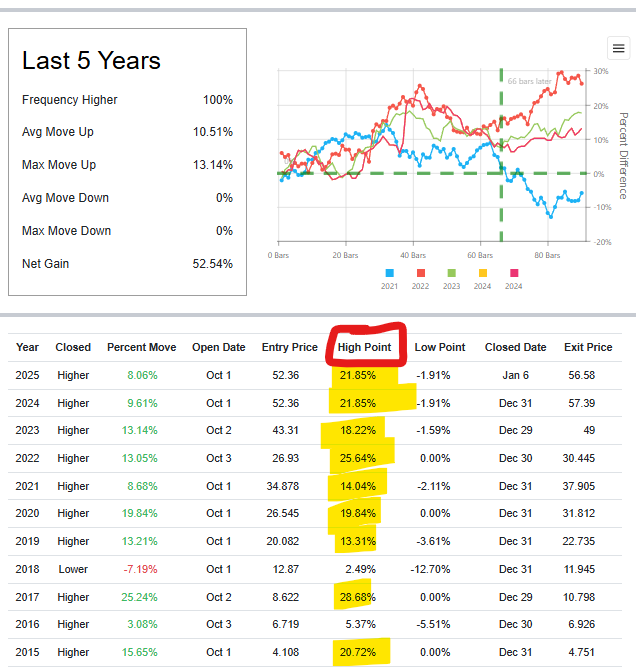Screen dimensions: 636x671
Task: Sort by the Closed column header
Action: [x=73, y=347]
